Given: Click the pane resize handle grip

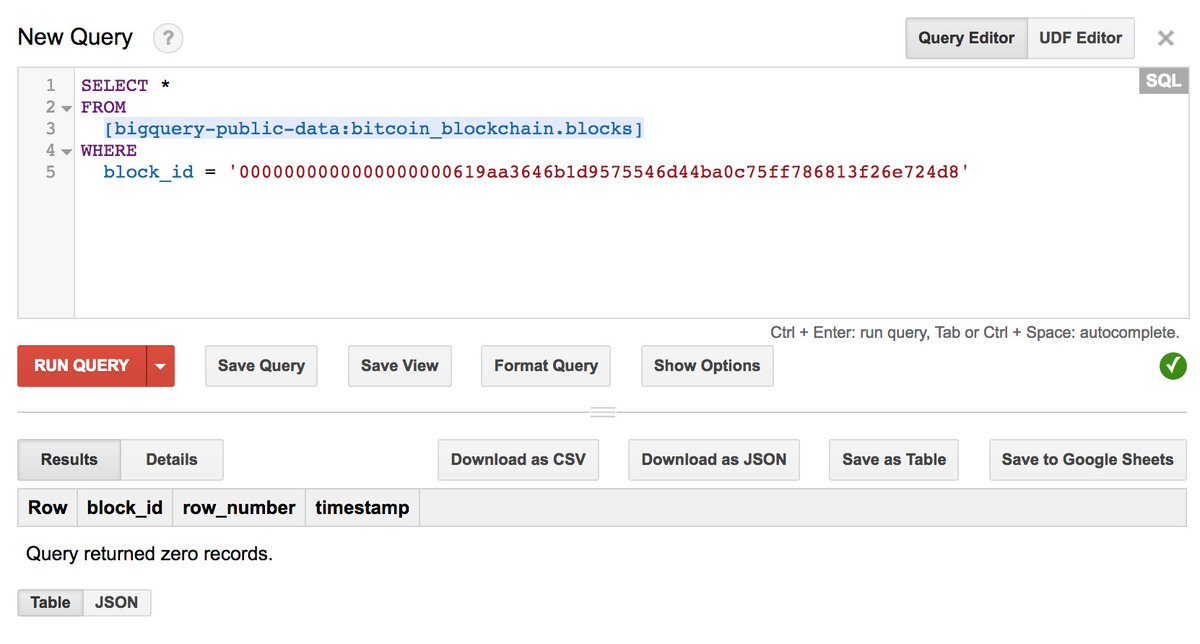Looking at the screenshot, I should 602,412.
